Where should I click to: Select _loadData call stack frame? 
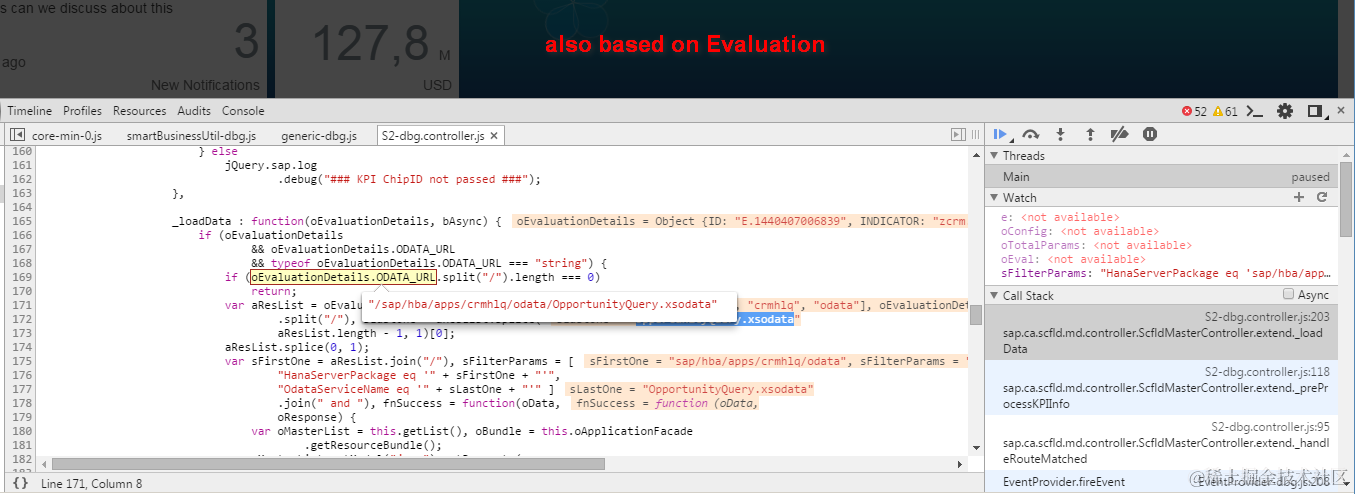tap(1162, 333)
